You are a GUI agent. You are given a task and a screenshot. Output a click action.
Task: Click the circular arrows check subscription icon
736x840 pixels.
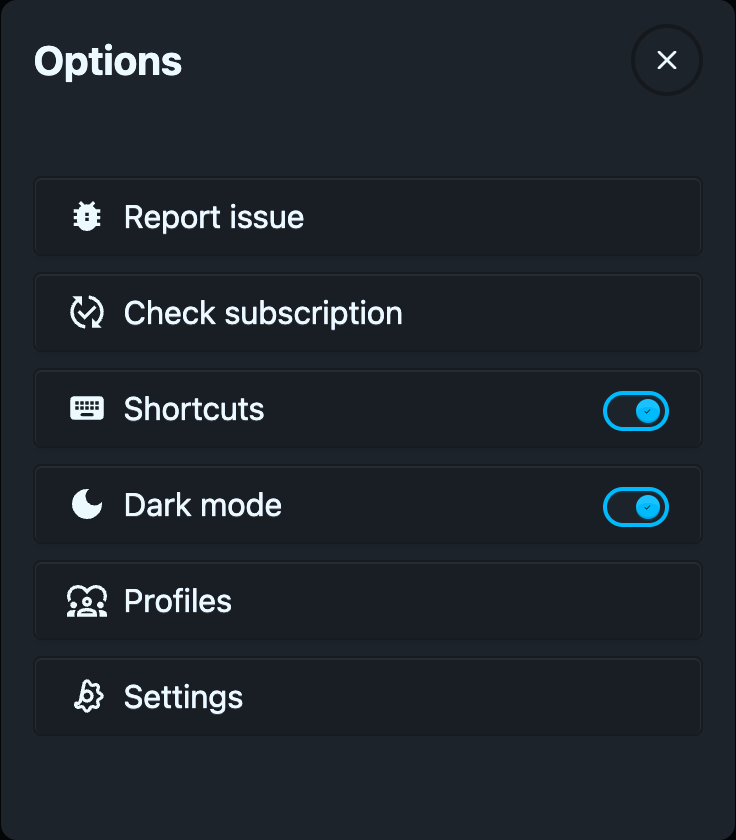(x=87, y=312)
